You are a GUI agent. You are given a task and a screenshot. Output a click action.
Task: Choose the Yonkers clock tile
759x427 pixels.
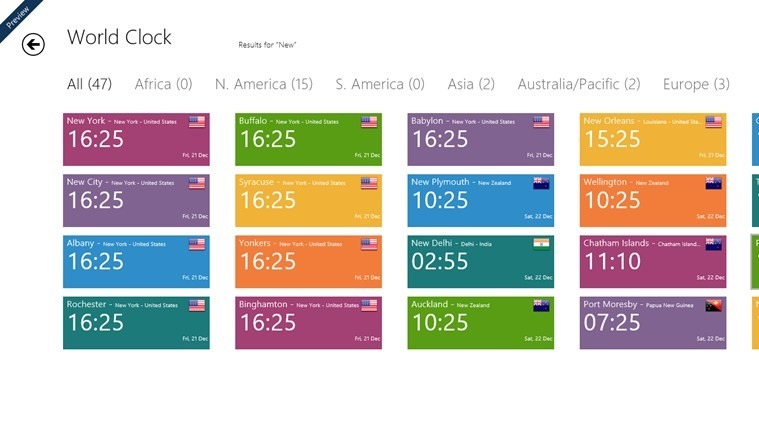coord(308,262)
